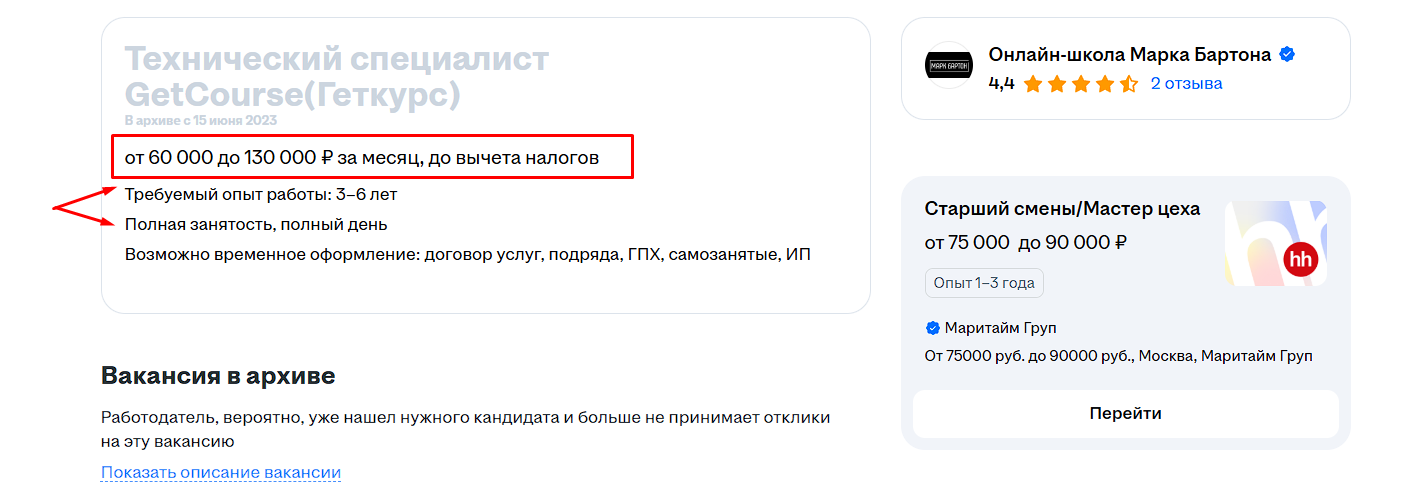Click the first orange rating star
Image resolution: width=1422 pixels, height=486 pixels.
click(x=1033, y=84)
